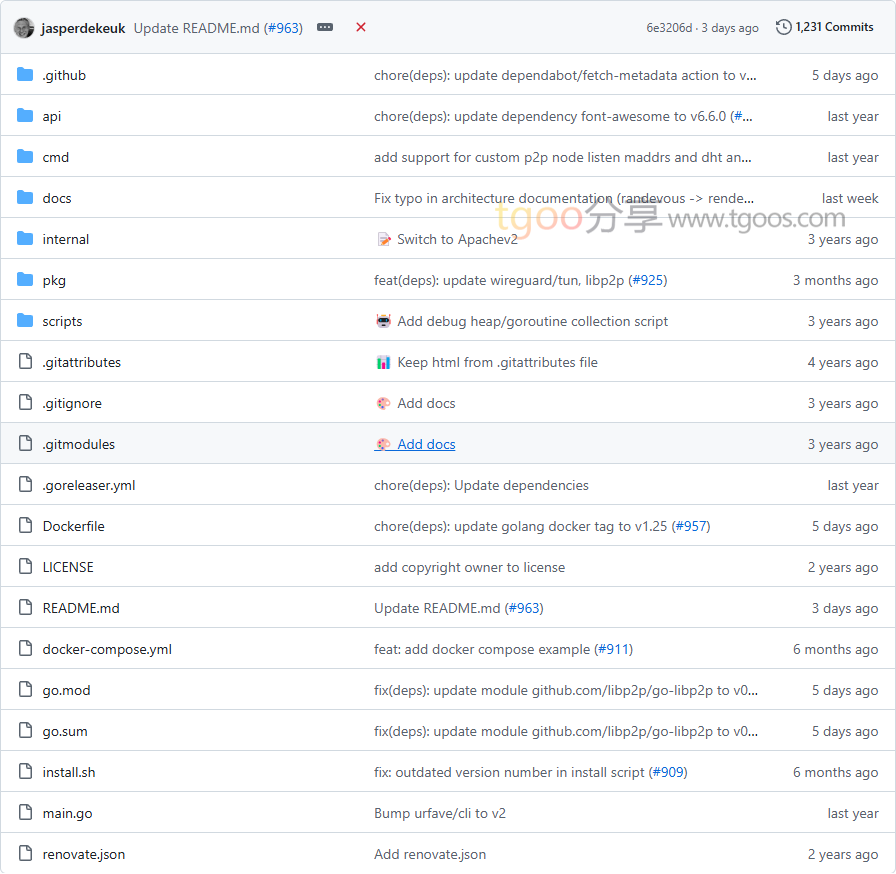Open the 1,231 Commits history
The width and height of the screenshot is (896, 874).
(825, 28)
